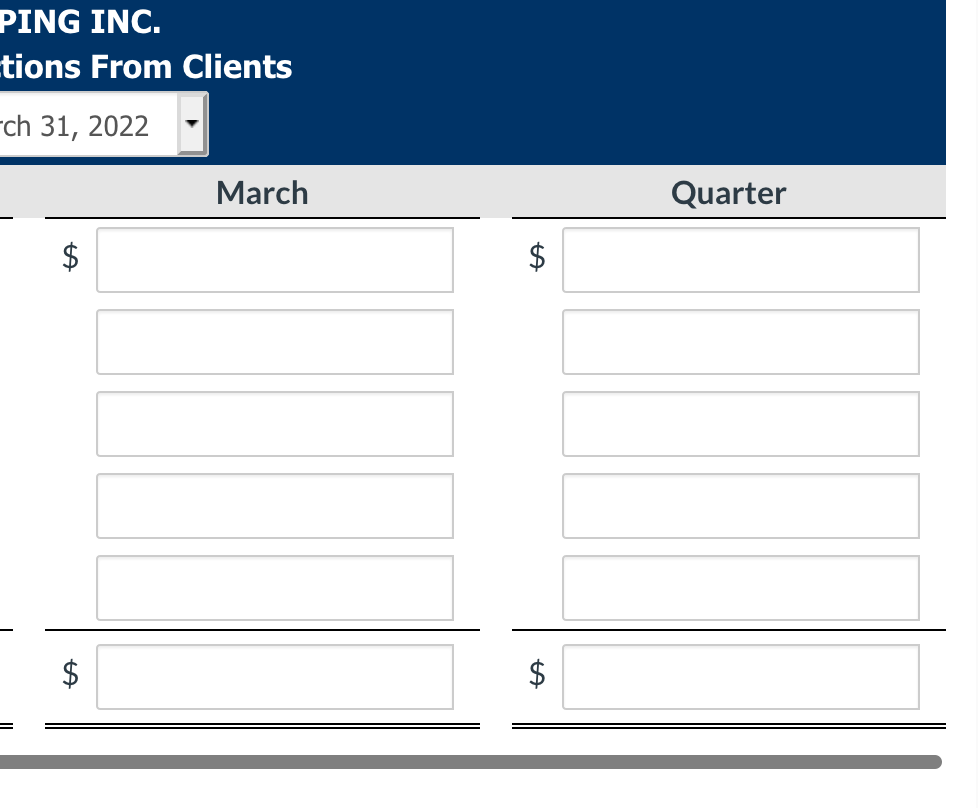The height and width of the screenshot is (808, 978).
Task: Click the first Quarter dollar input field
Action: tap(740, 260)
